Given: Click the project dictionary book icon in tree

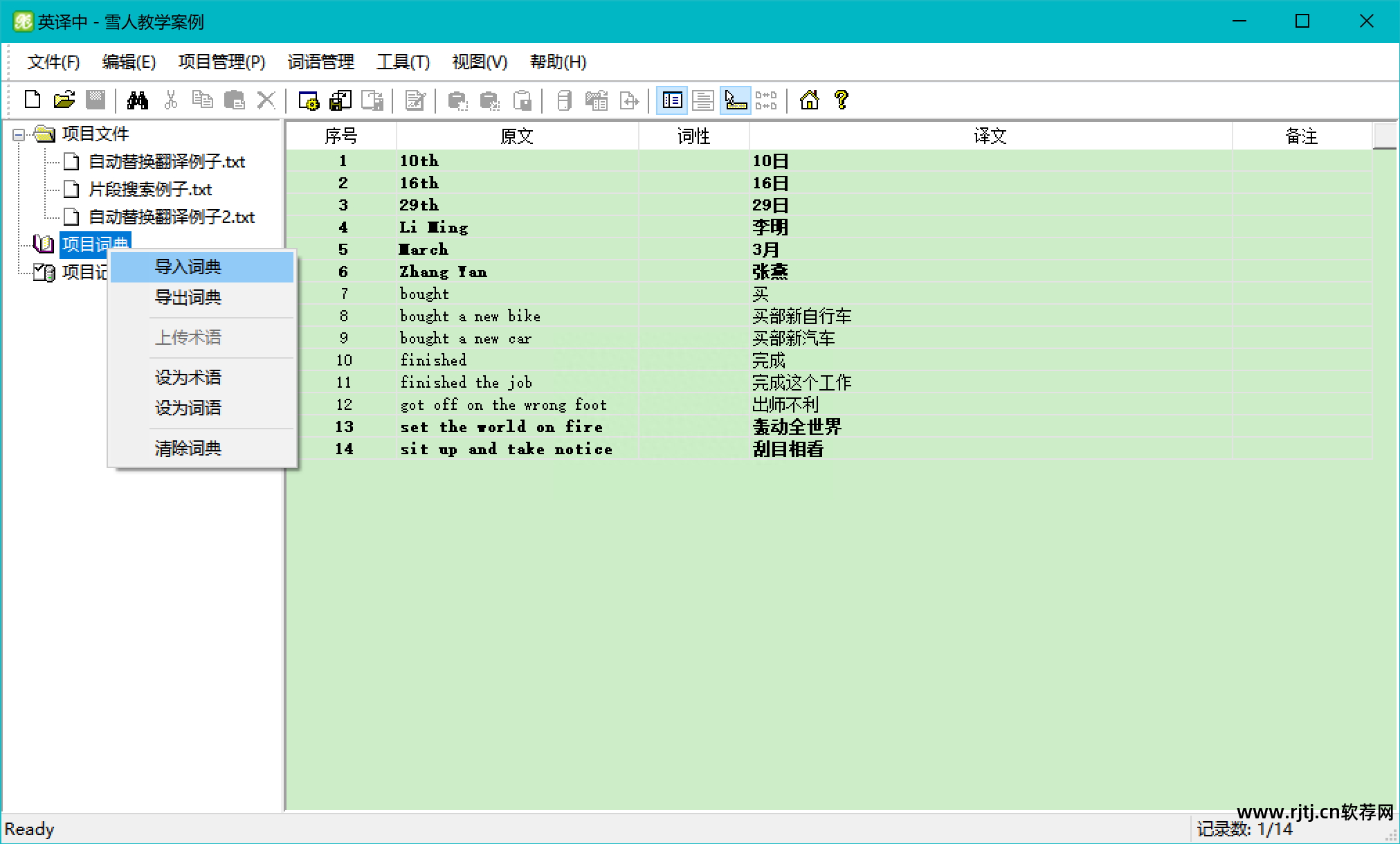Looking at the screenshot, I should (44, 244).
